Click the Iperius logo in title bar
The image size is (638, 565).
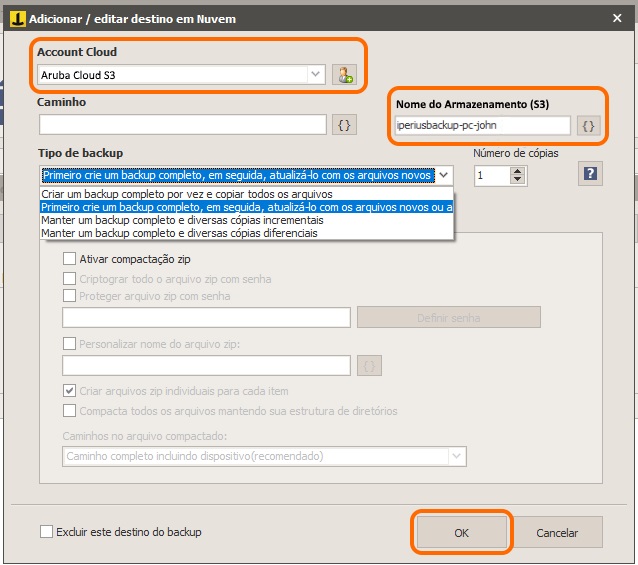pos(18,19)
